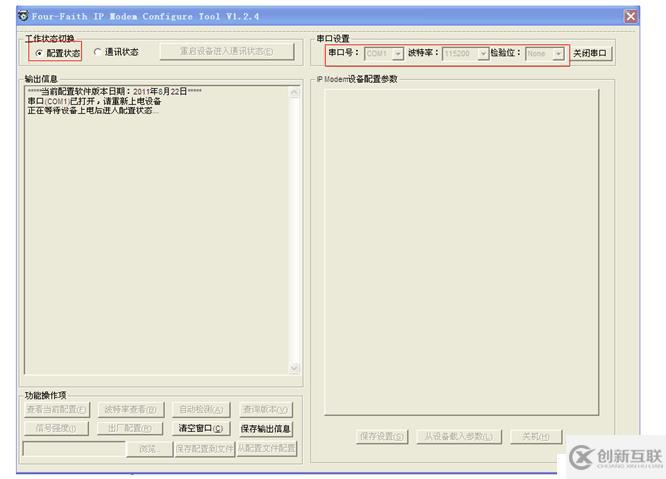Open the 串口号 COM1 dropdown
Screen dimensions: 666x479
(x=384, y=54)
